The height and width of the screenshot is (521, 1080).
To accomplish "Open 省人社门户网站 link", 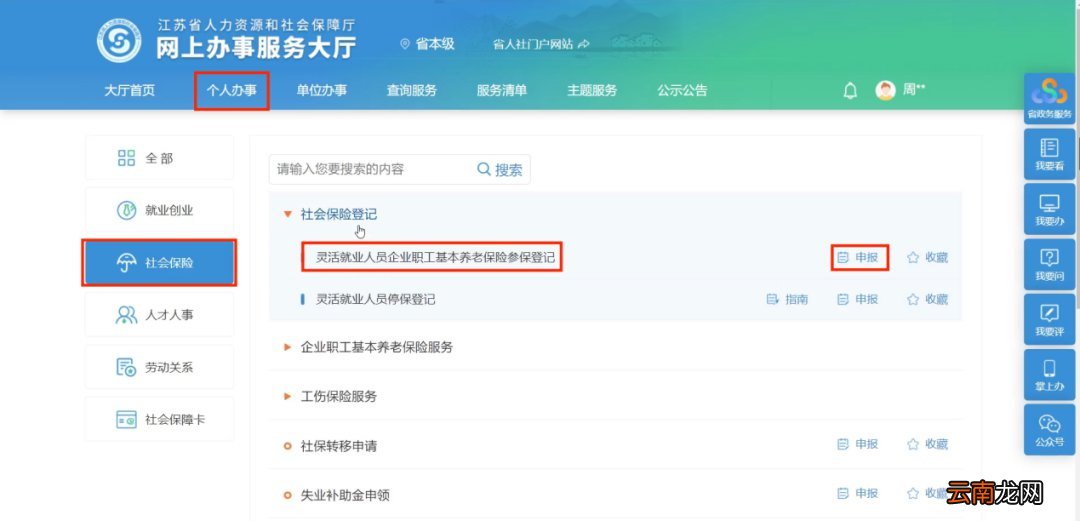I will pos(541,44).
